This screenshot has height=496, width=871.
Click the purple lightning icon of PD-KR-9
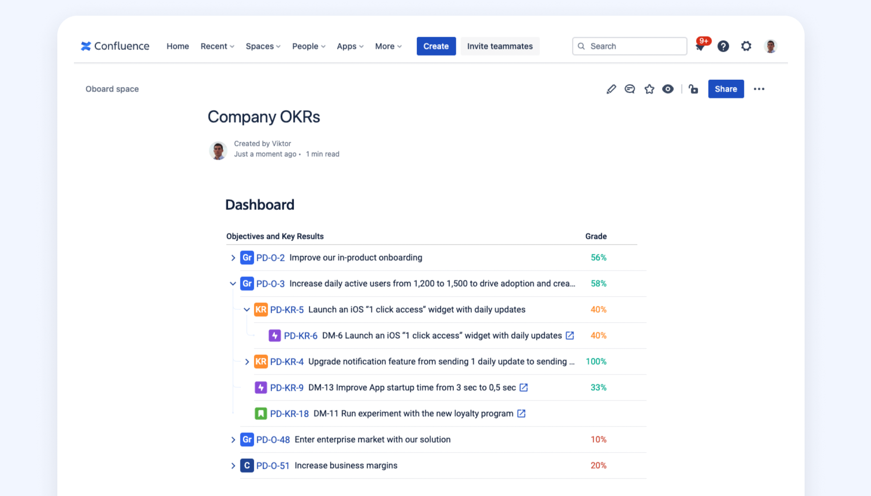tap(261, 388)
